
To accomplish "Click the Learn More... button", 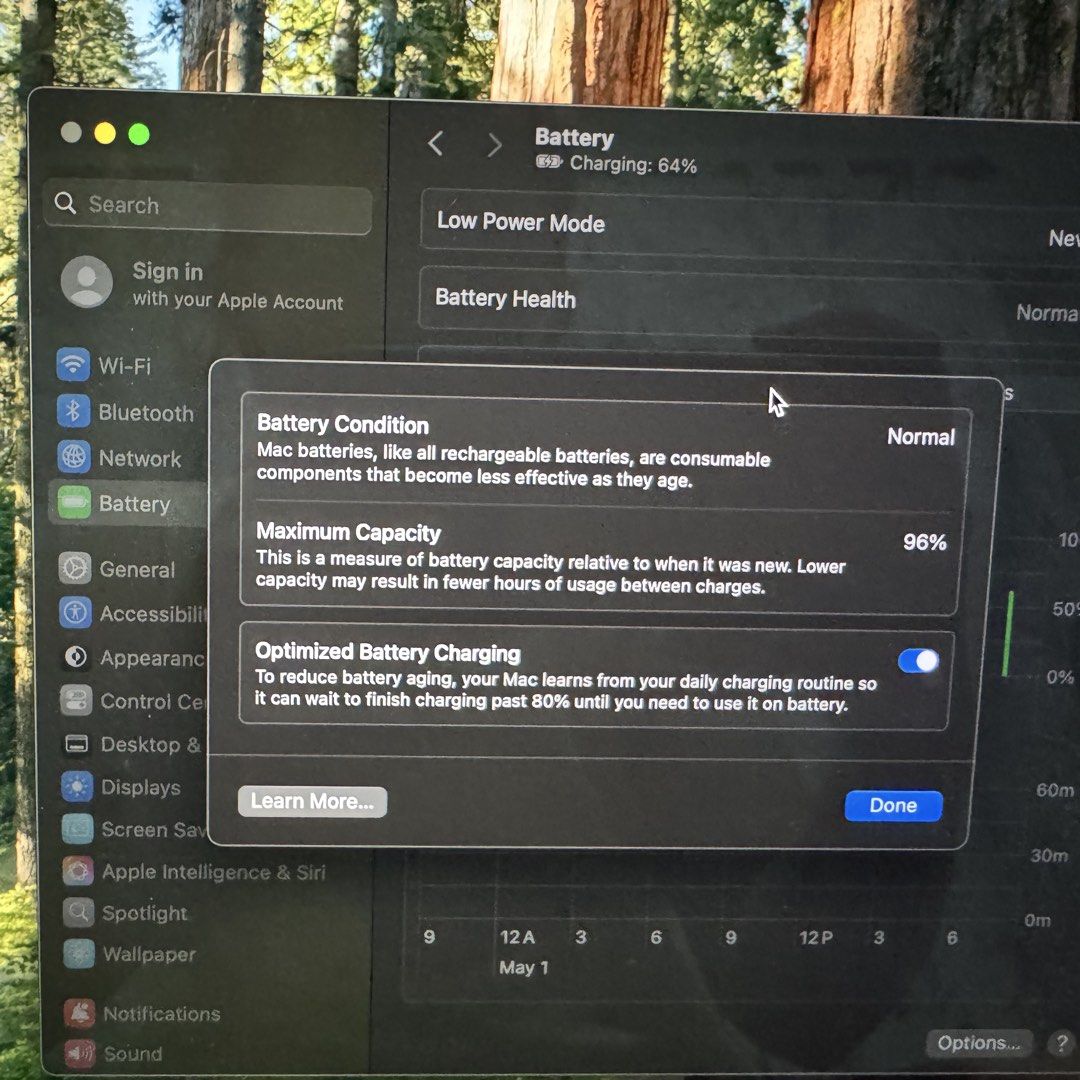I will pos(312,801).
